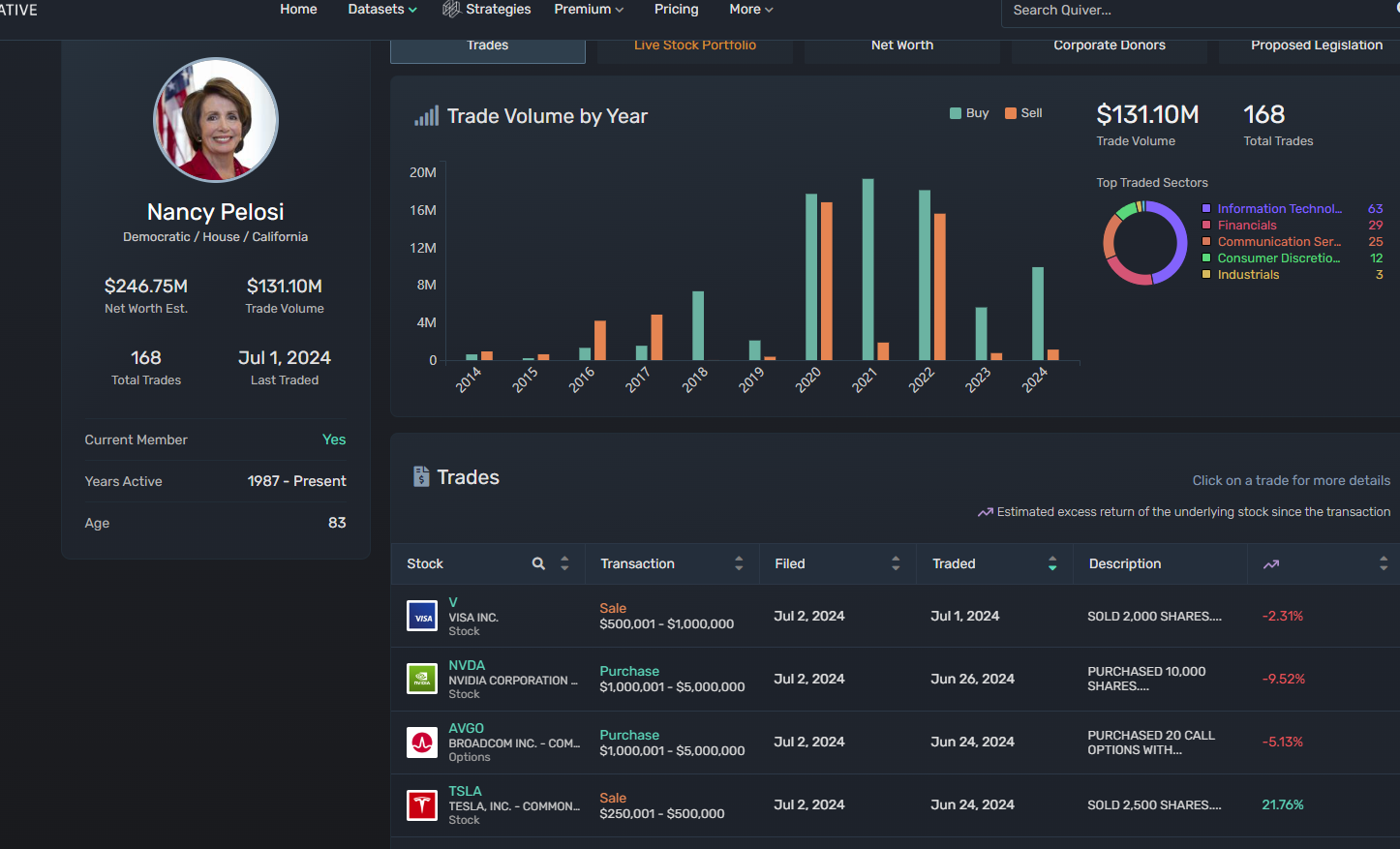Select the Financials sector label
This screenshot has height=849, width=1400.
(1247, 226)
